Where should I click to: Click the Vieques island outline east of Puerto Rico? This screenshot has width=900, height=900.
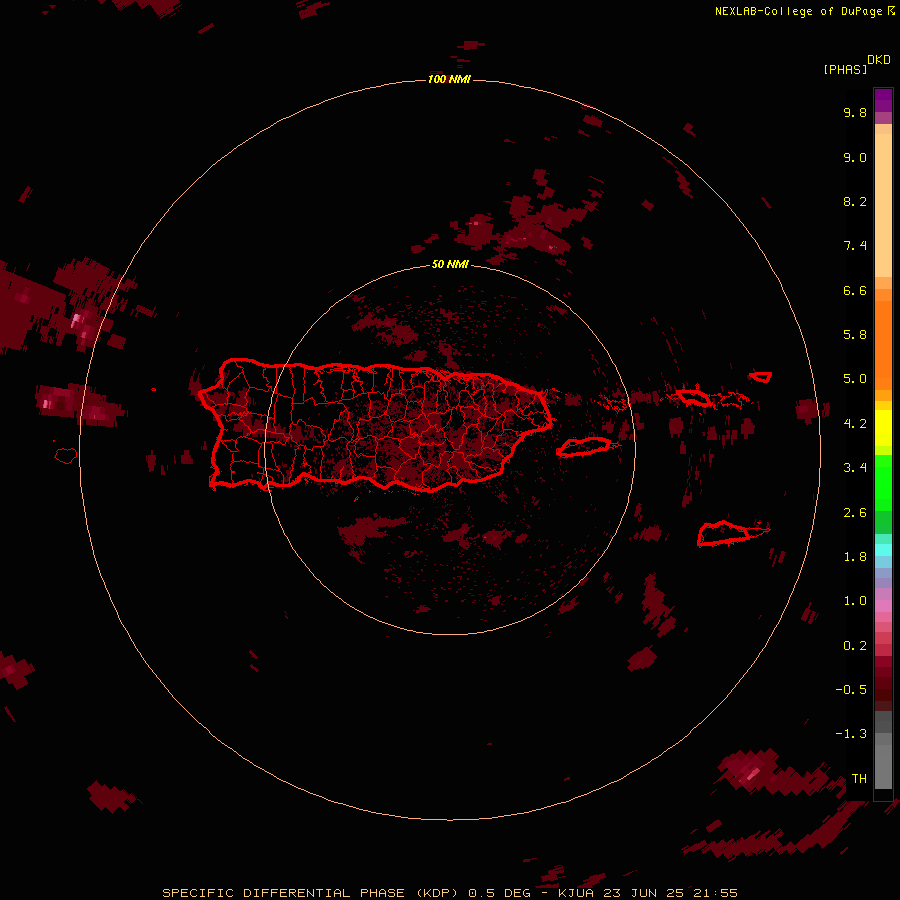coord(584,447)
